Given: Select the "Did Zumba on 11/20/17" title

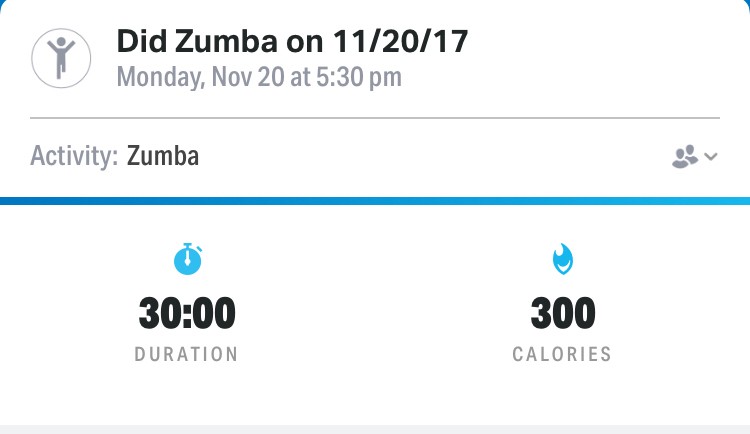Looking at the screenshot, I should [x=292, y=41].
